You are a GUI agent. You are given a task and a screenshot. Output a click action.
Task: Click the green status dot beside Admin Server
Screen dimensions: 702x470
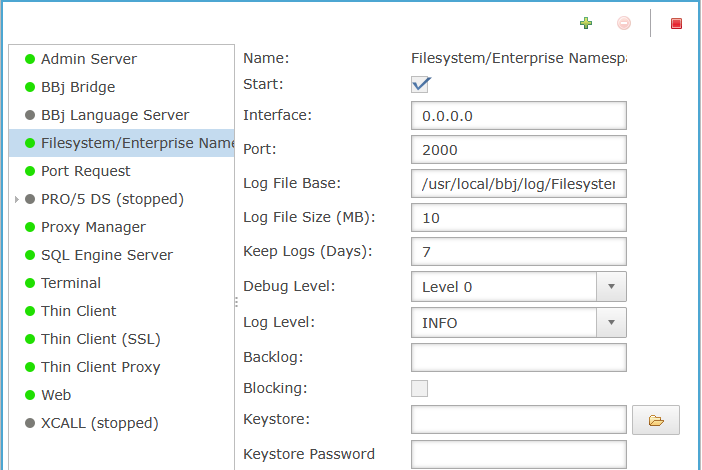(30, 59)
